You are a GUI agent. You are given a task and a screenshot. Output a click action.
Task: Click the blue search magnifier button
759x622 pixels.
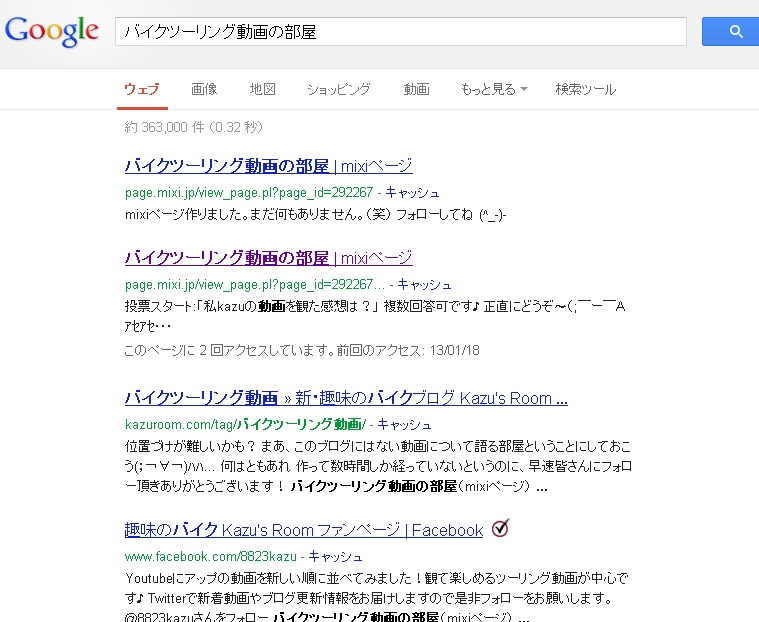pyautogui.click(x=736, y=32)
